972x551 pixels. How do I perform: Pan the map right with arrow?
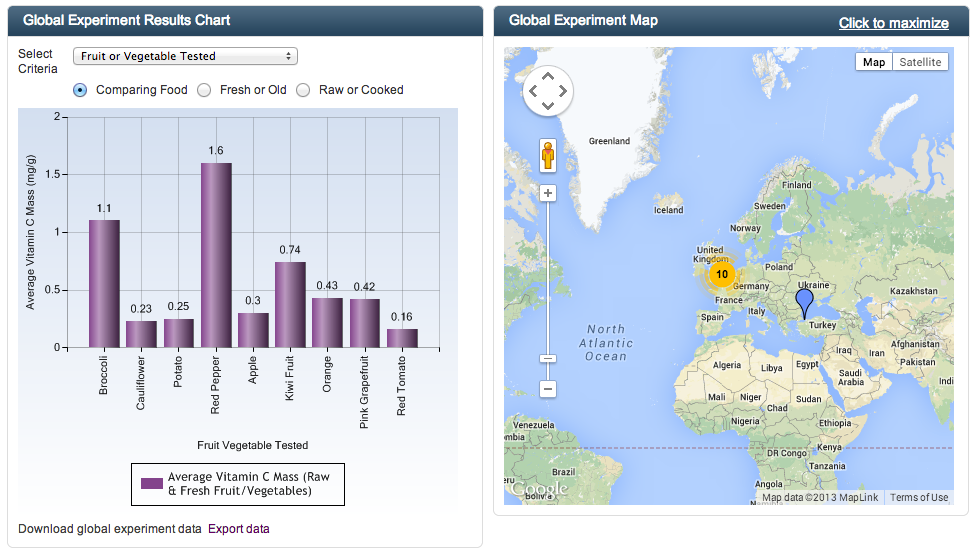point(562,93)
